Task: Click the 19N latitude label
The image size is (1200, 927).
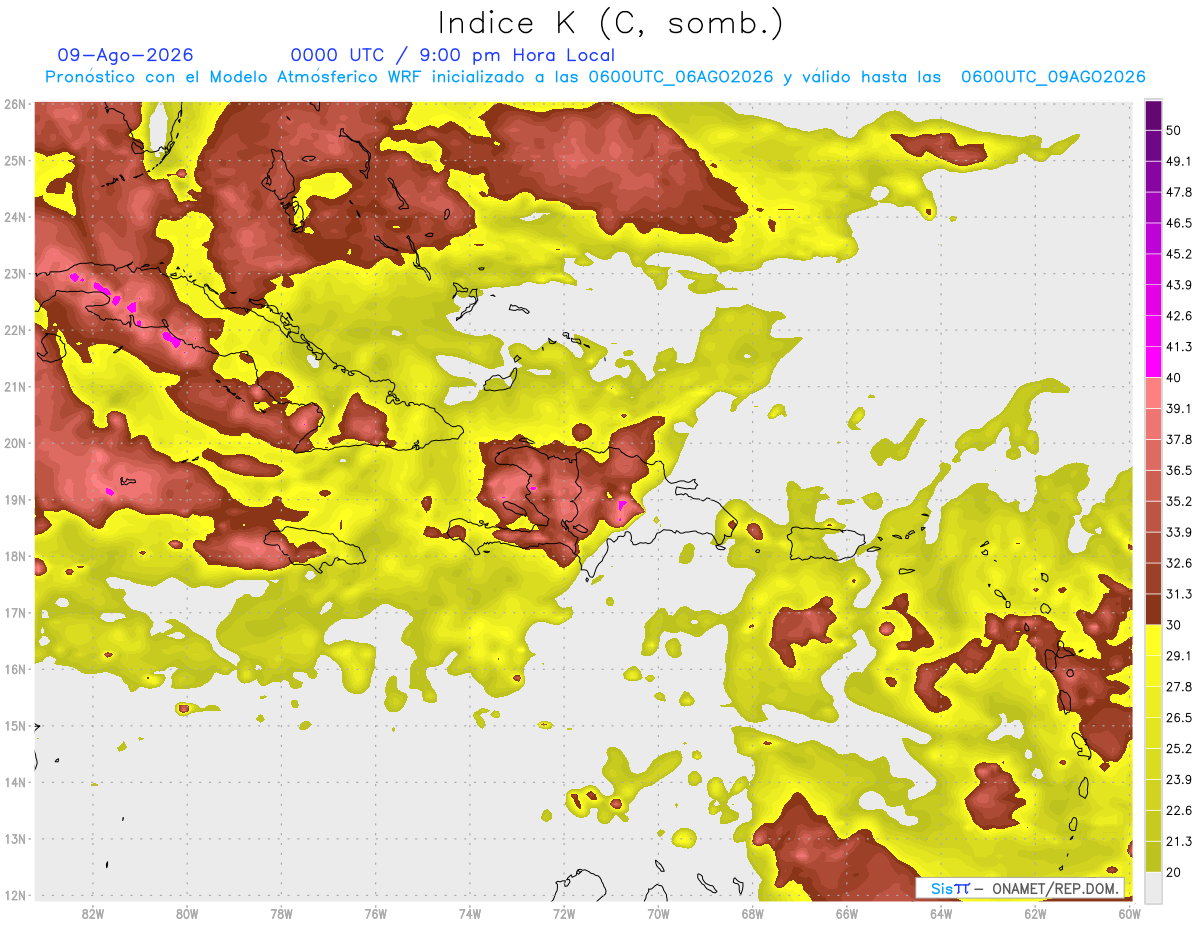Action: point(15,499)
